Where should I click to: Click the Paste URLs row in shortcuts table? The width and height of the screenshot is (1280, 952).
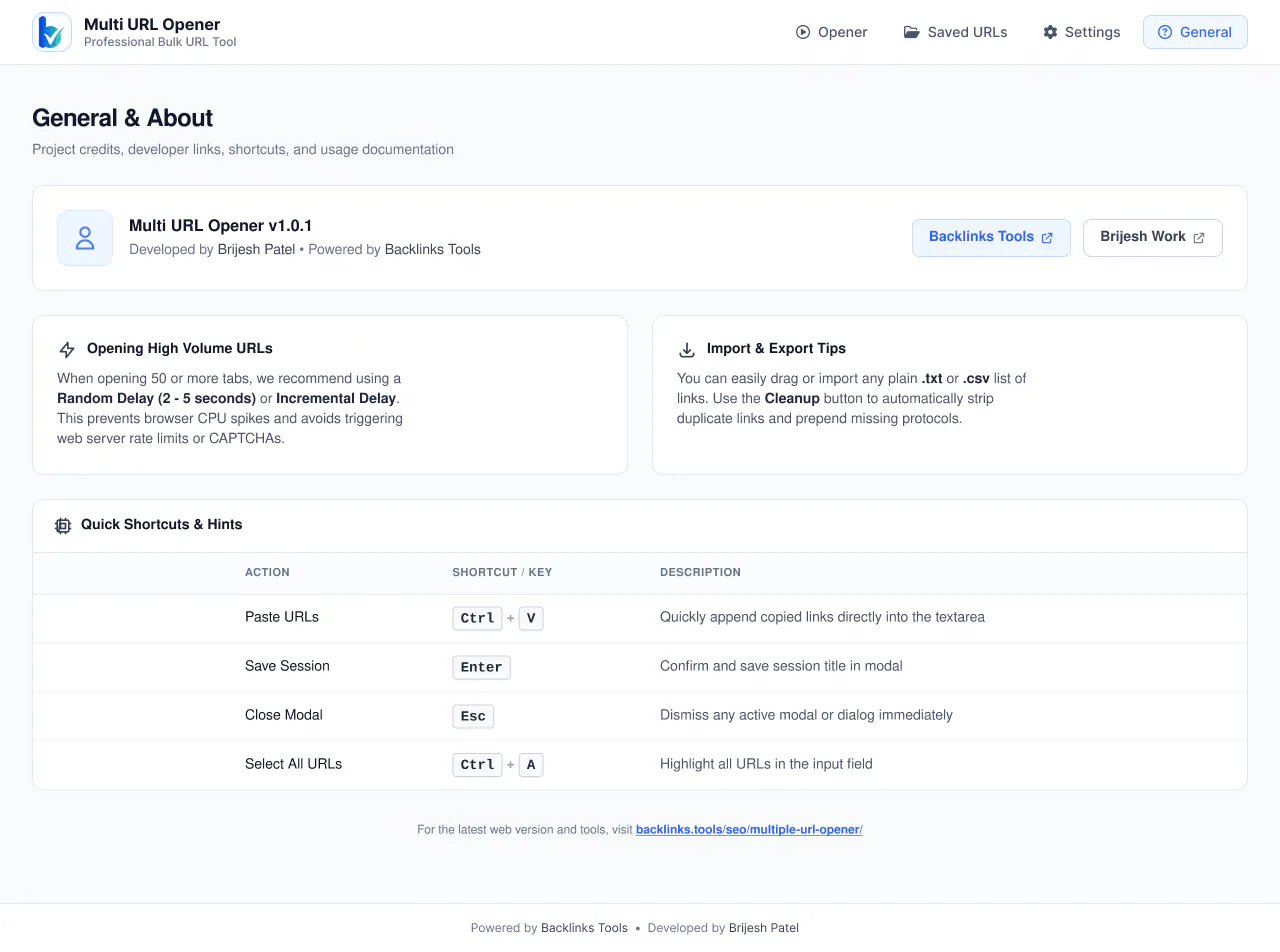click(x=640, y=618)
